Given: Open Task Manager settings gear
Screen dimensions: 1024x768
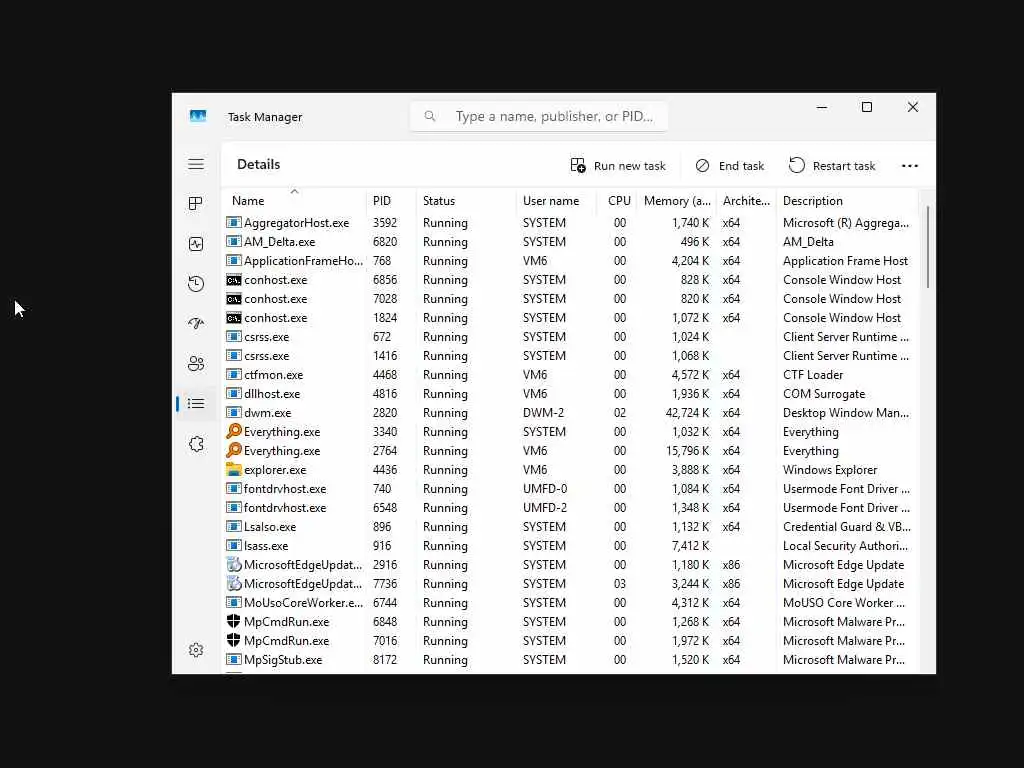Looking at the screenshot, I should pyautogui.click(x=196, y=650).
